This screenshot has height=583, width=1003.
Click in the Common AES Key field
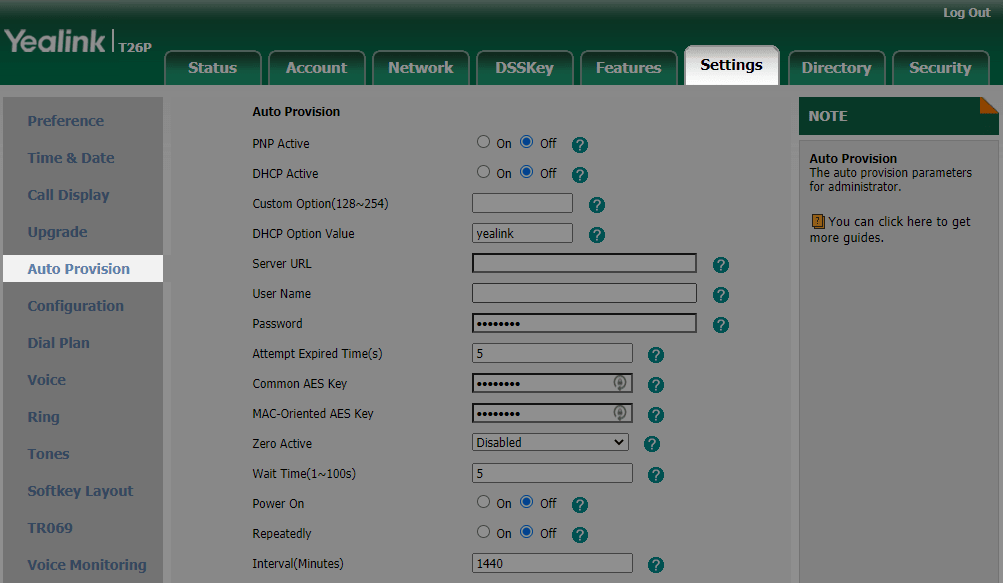coord(552,383)
